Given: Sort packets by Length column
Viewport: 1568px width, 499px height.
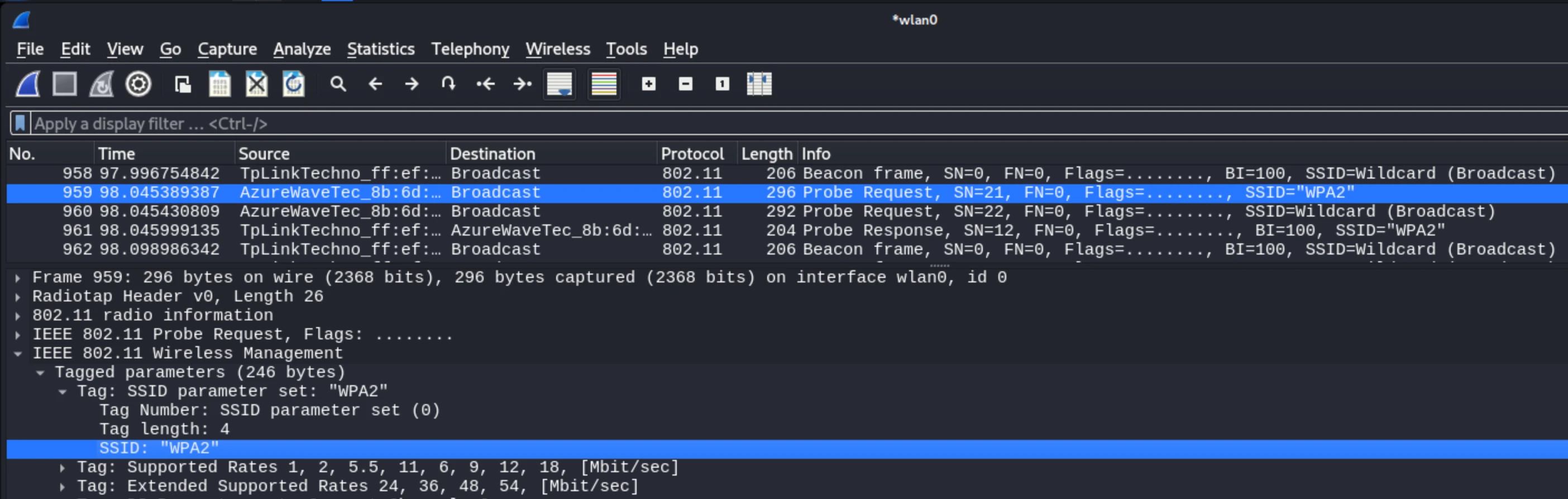Looking at the screenshot, I should [x=767, y=154].
